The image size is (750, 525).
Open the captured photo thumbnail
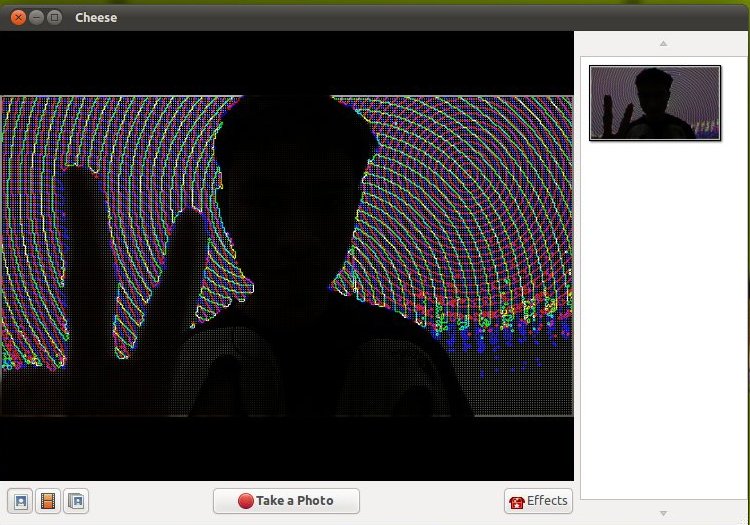[655, 103]
